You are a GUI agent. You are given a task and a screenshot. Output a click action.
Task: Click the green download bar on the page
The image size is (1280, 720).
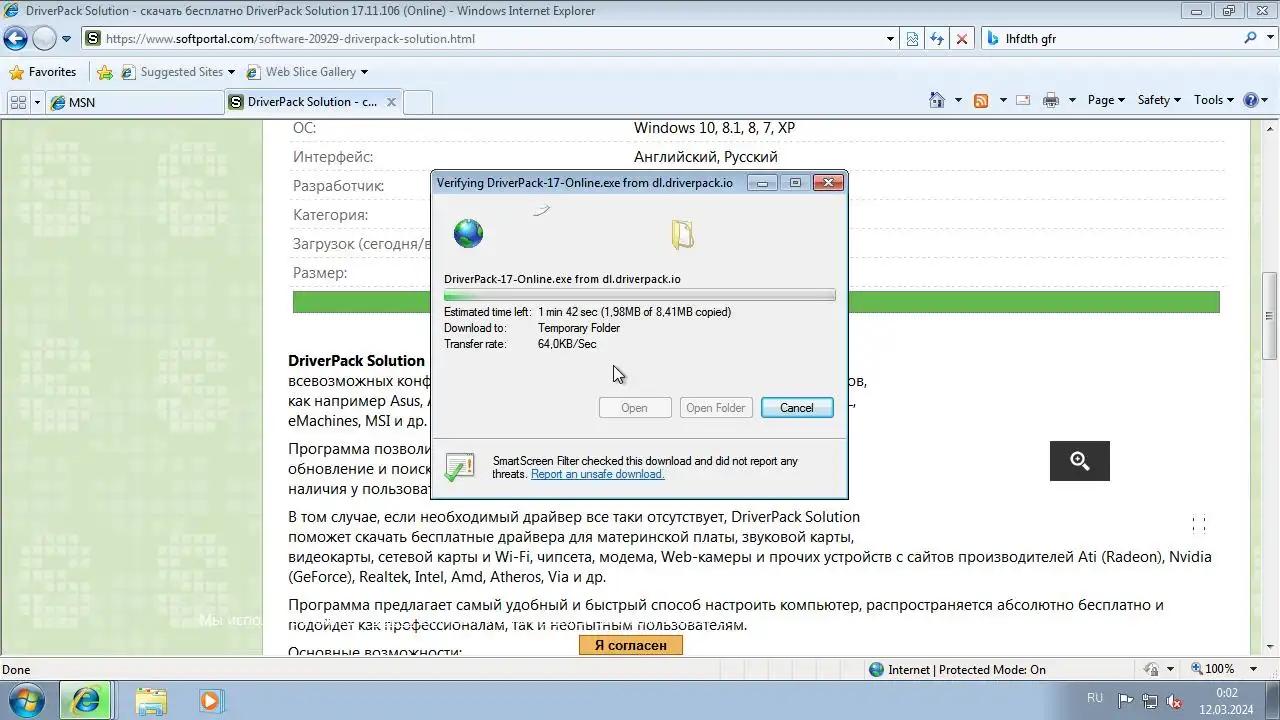[x=756, y=302]
